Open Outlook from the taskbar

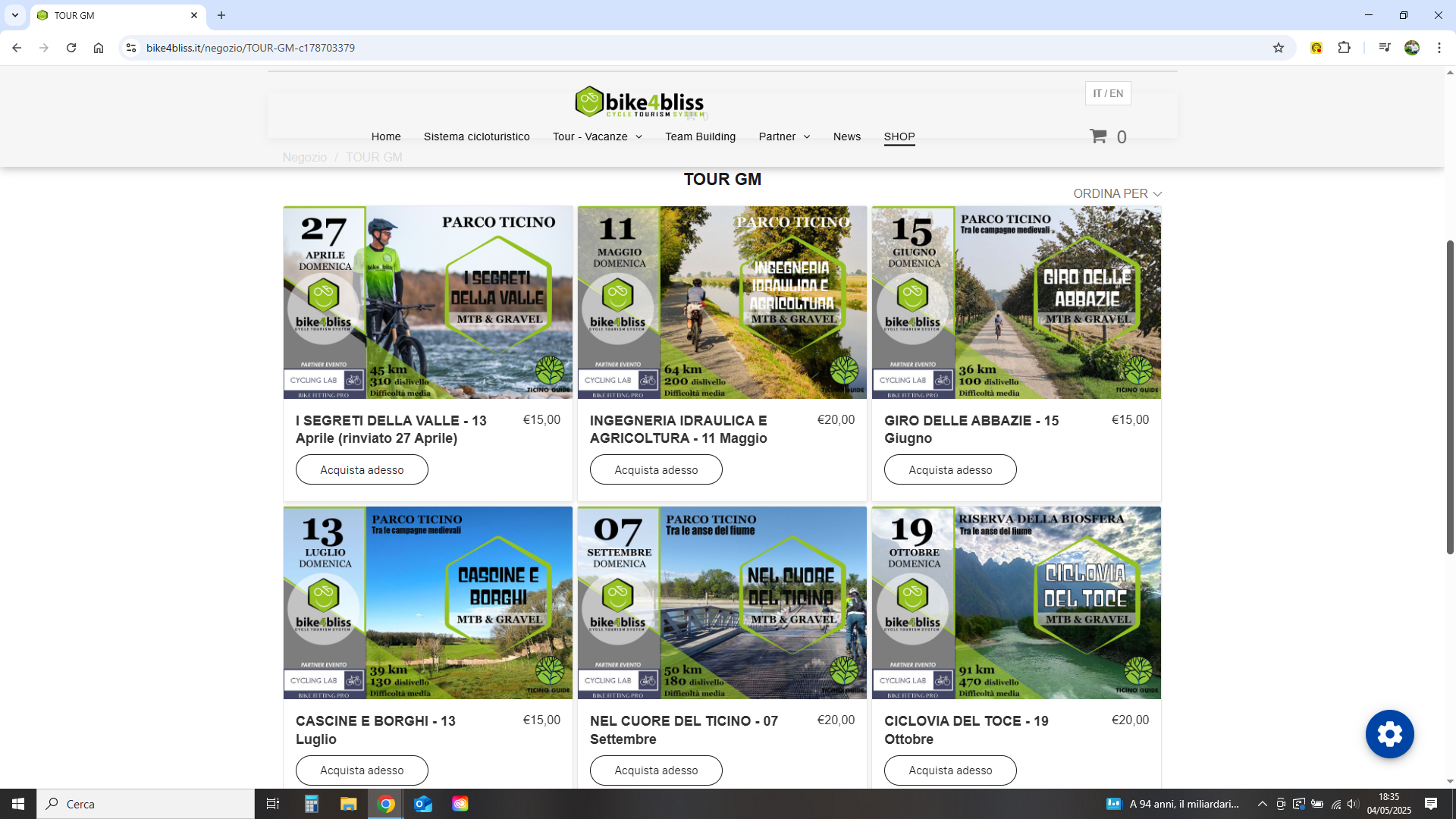[423, 804]
